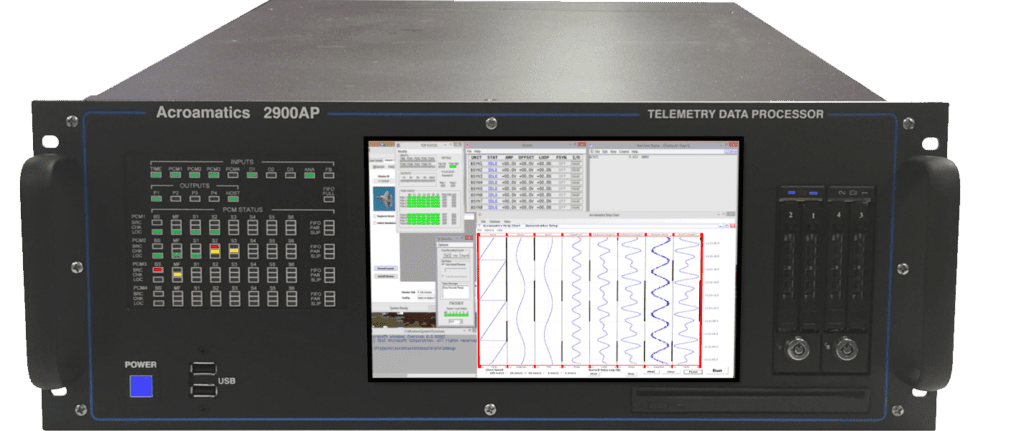Click the BSYN4 FSYN OFF field
The width and height of the screenshot is (1024, 431).
pyautogui.click(x=562, y=182)
